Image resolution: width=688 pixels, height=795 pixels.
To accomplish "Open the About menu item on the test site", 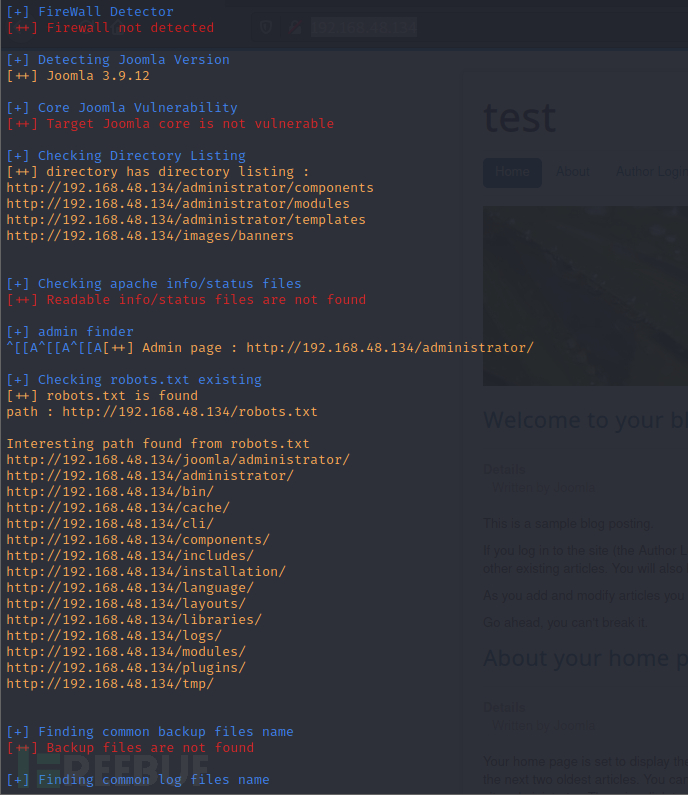I will coord(573,172).
